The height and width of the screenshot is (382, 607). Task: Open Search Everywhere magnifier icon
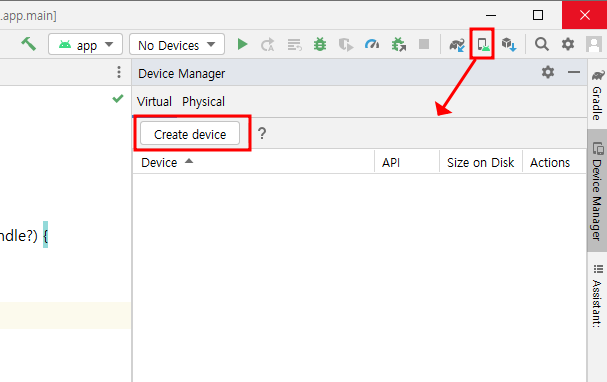coord(542,44)
